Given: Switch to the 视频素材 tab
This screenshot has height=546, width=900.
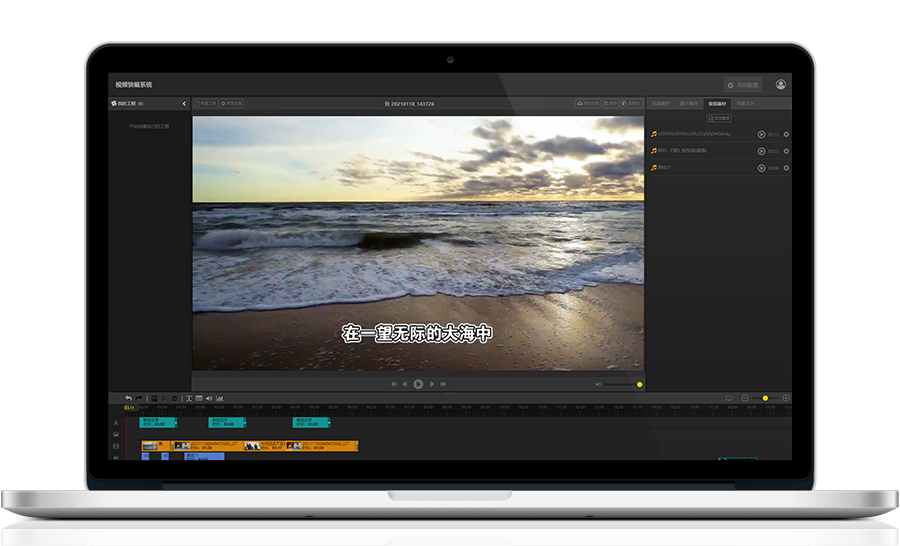Looking at the screenshot, I should click(661, 103).
